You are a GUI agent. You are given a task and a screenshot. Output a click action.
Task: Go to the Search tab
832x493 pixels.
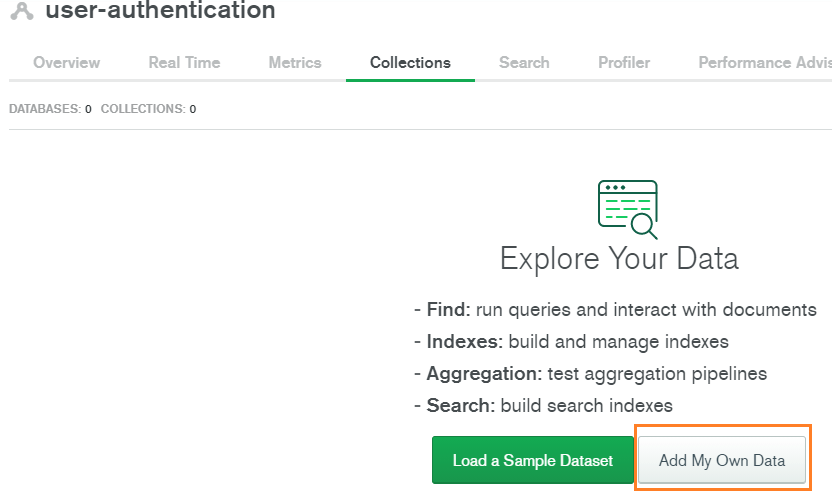[x=524, y=62]
